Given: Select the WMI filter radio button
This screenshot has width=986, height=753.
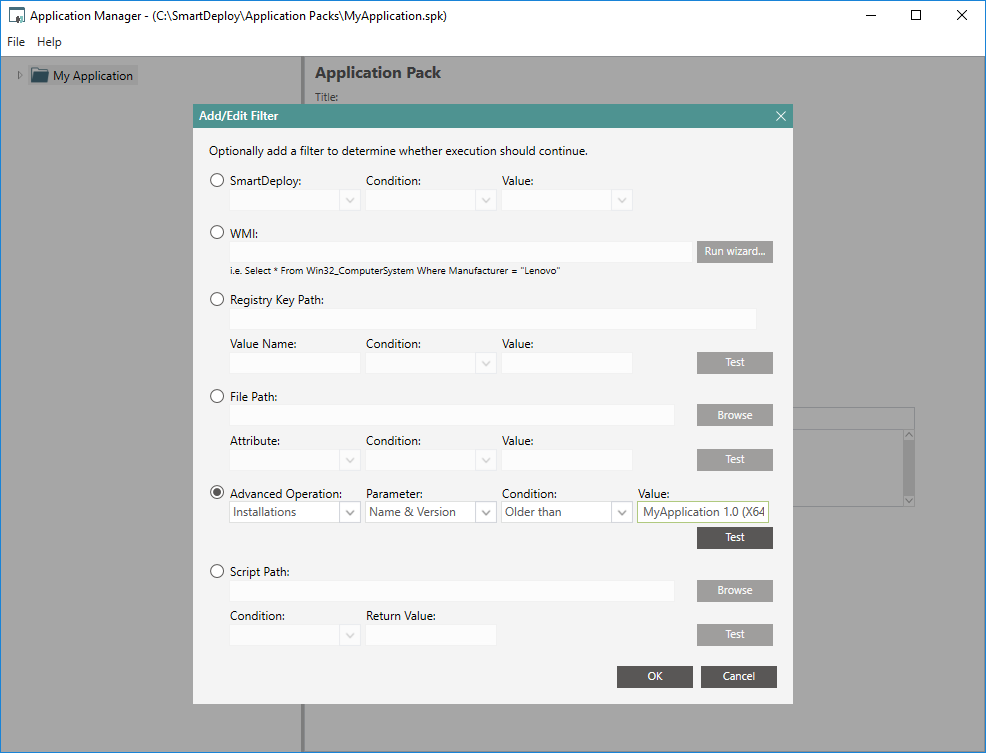Looking at the screenshot, I should (x=217, y=233).
